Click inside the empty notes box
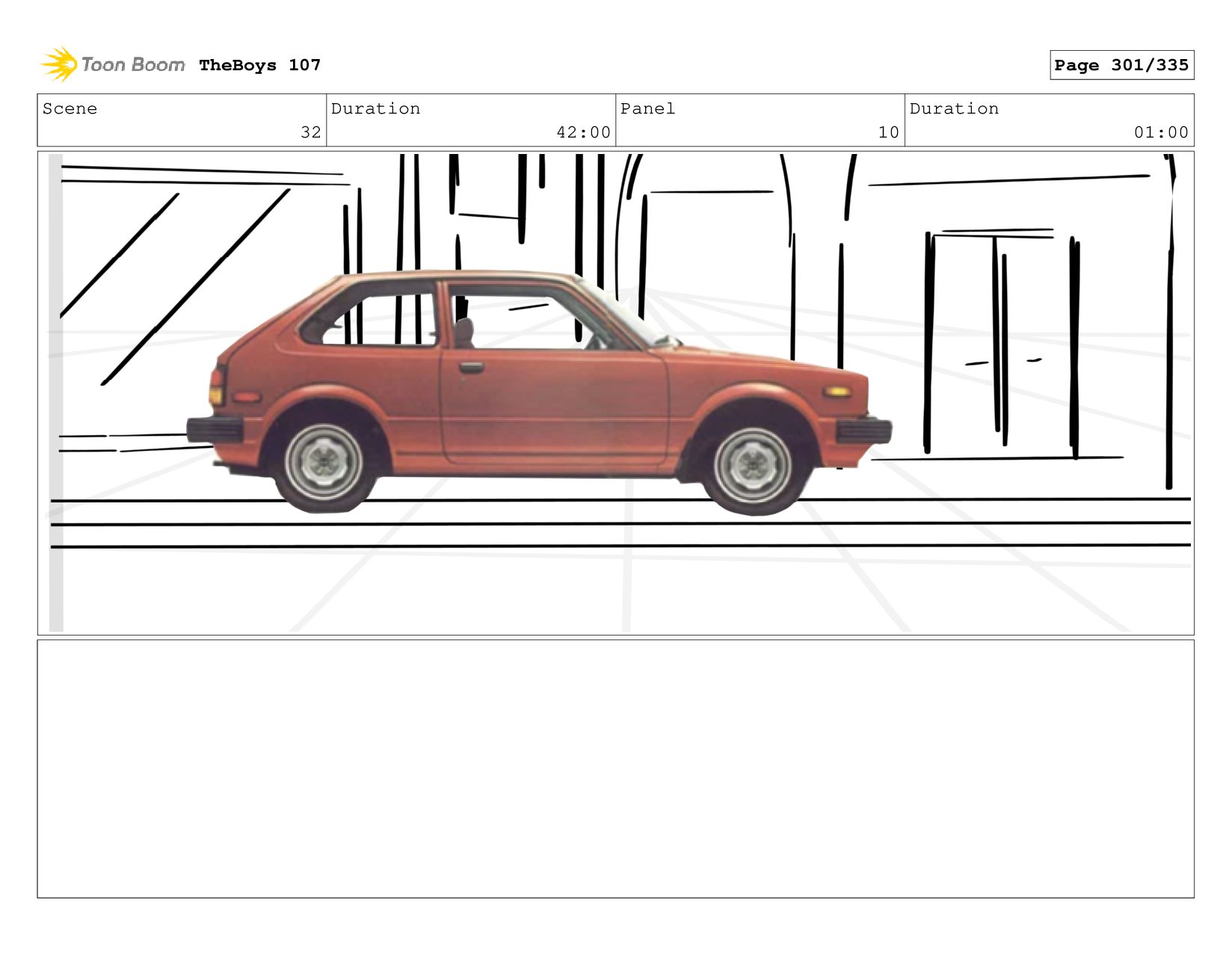 pos(615,769)
